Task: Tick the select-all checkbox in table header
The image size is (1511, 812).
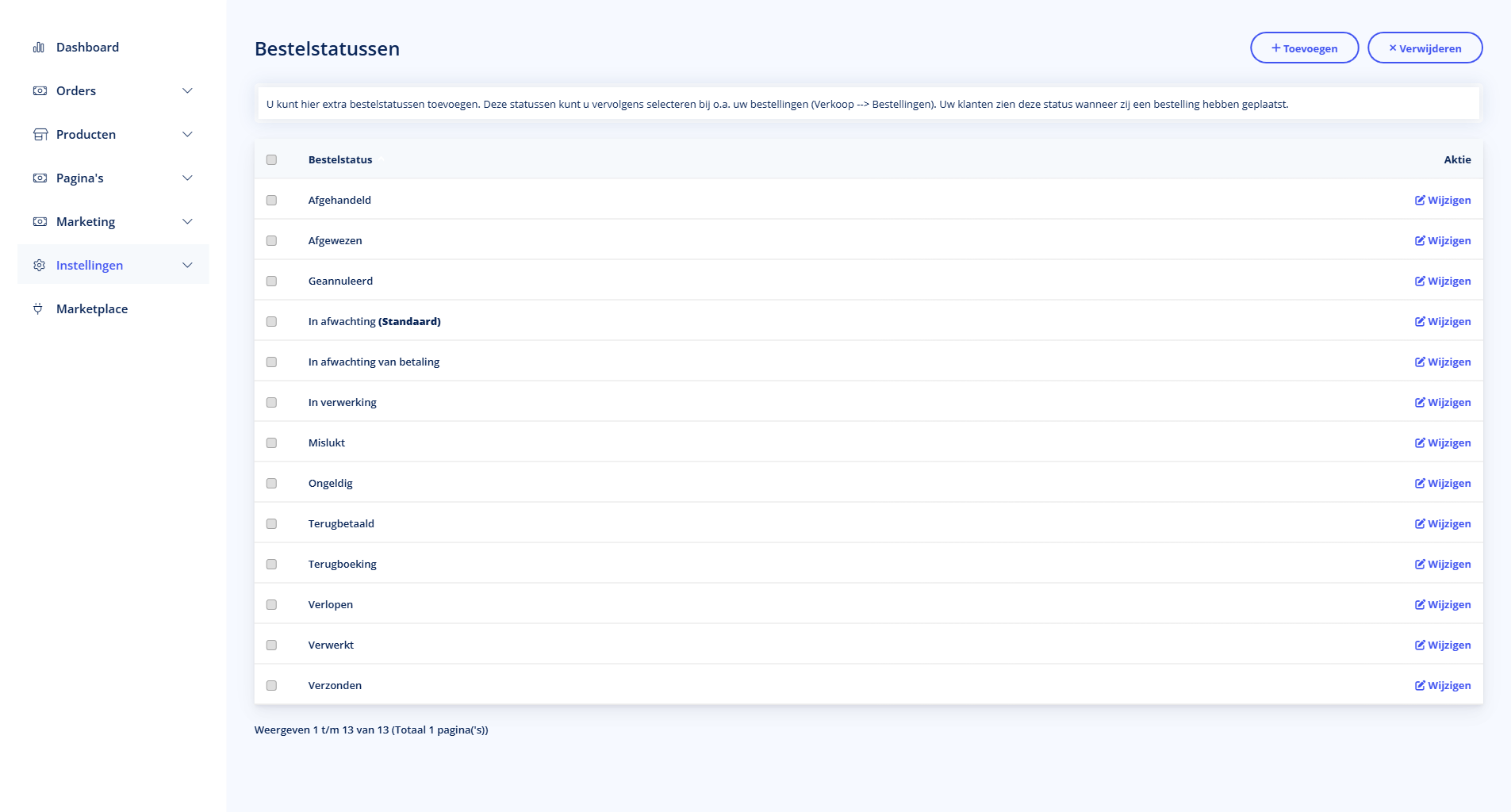Action: point(272,160)
